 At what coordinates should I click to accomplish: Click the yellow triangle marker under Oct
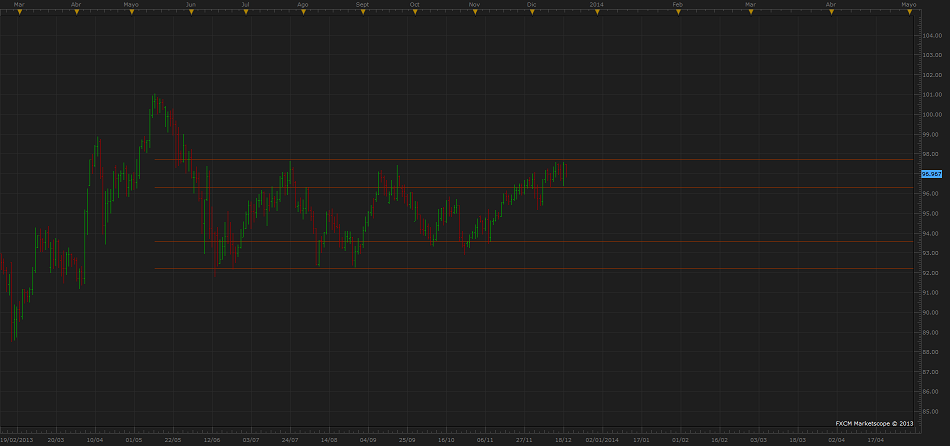pos(415,12)
